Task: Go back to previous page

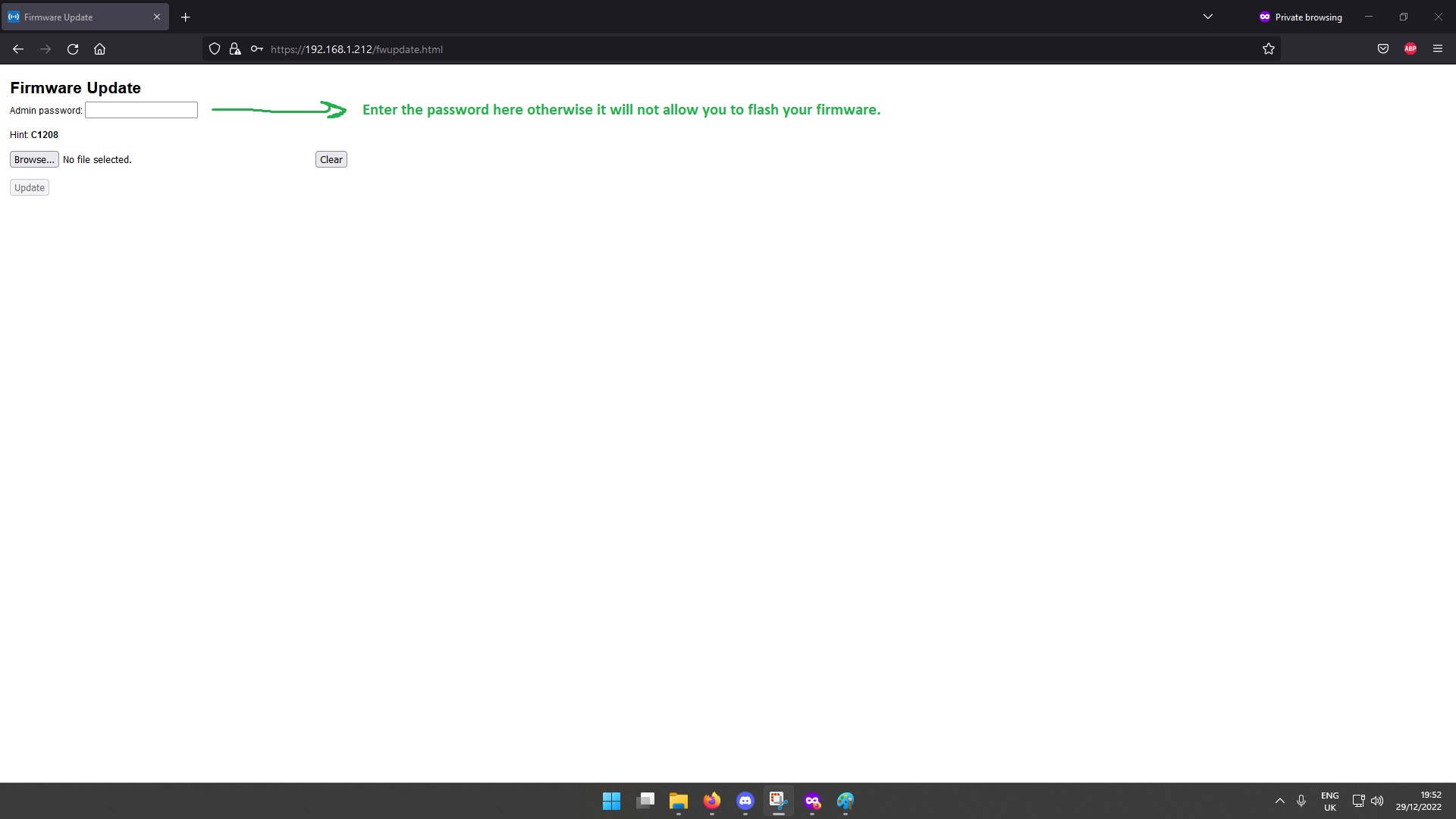Action: pyautogui.click(x=18, y=49)
